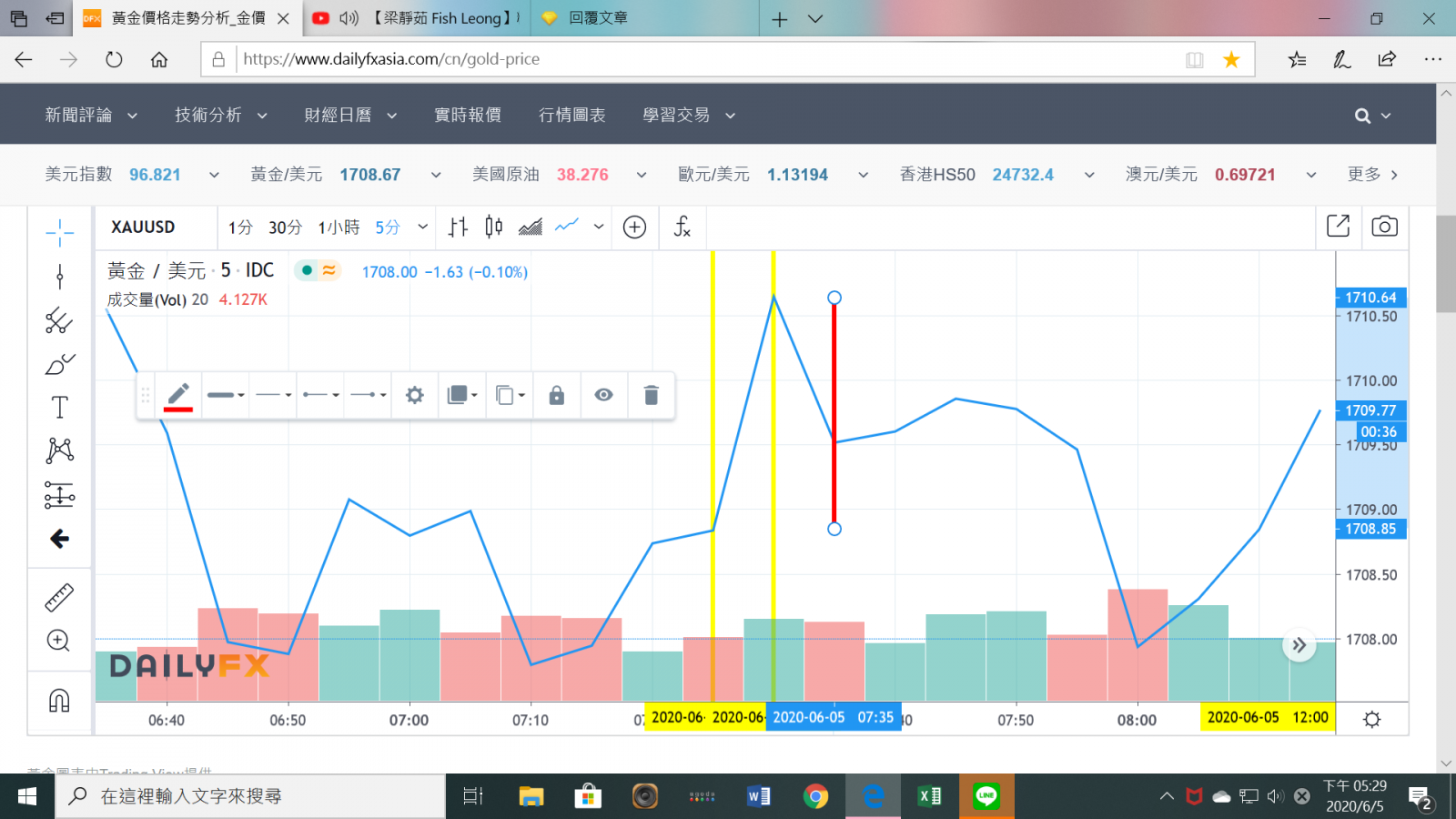Hide the selected drawing with eye icon
The height and width of the screenshot is (819, 1456).
(x=603, y=395)
